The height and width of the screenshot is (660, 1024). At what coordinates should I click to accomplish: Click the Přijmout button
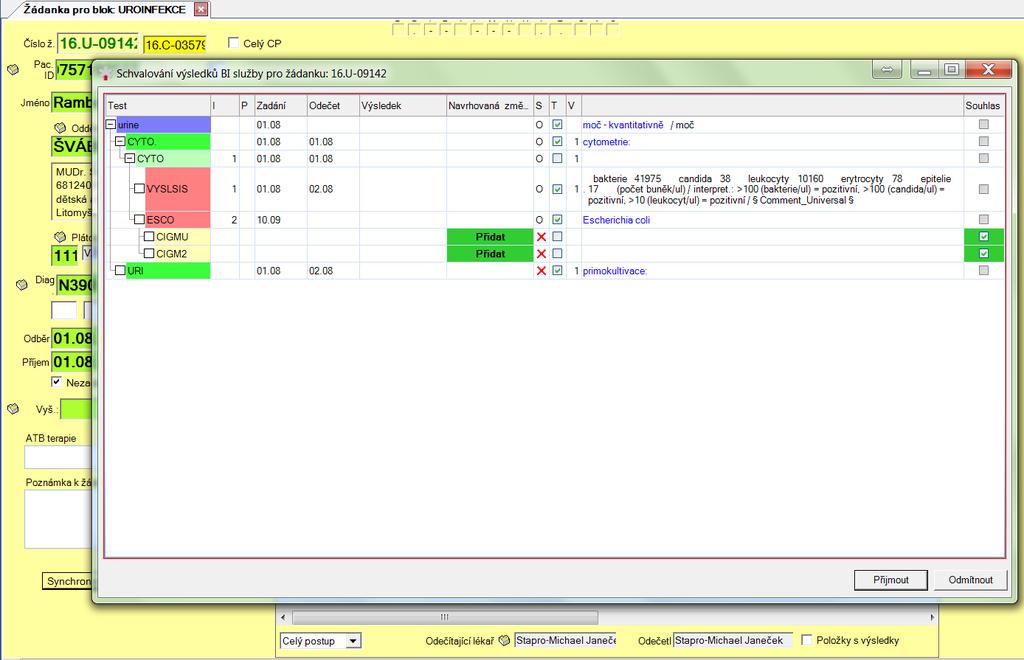pyautogui.click(x=891, y=580)
